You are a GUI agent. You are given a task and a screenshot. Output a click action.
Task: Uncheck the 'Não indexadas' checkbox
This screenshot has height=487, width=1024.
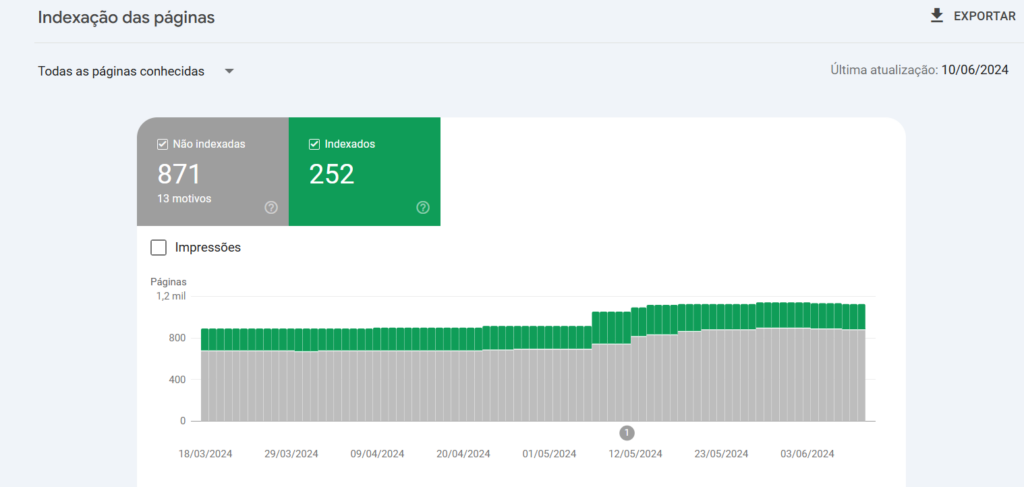pos(163,144)
